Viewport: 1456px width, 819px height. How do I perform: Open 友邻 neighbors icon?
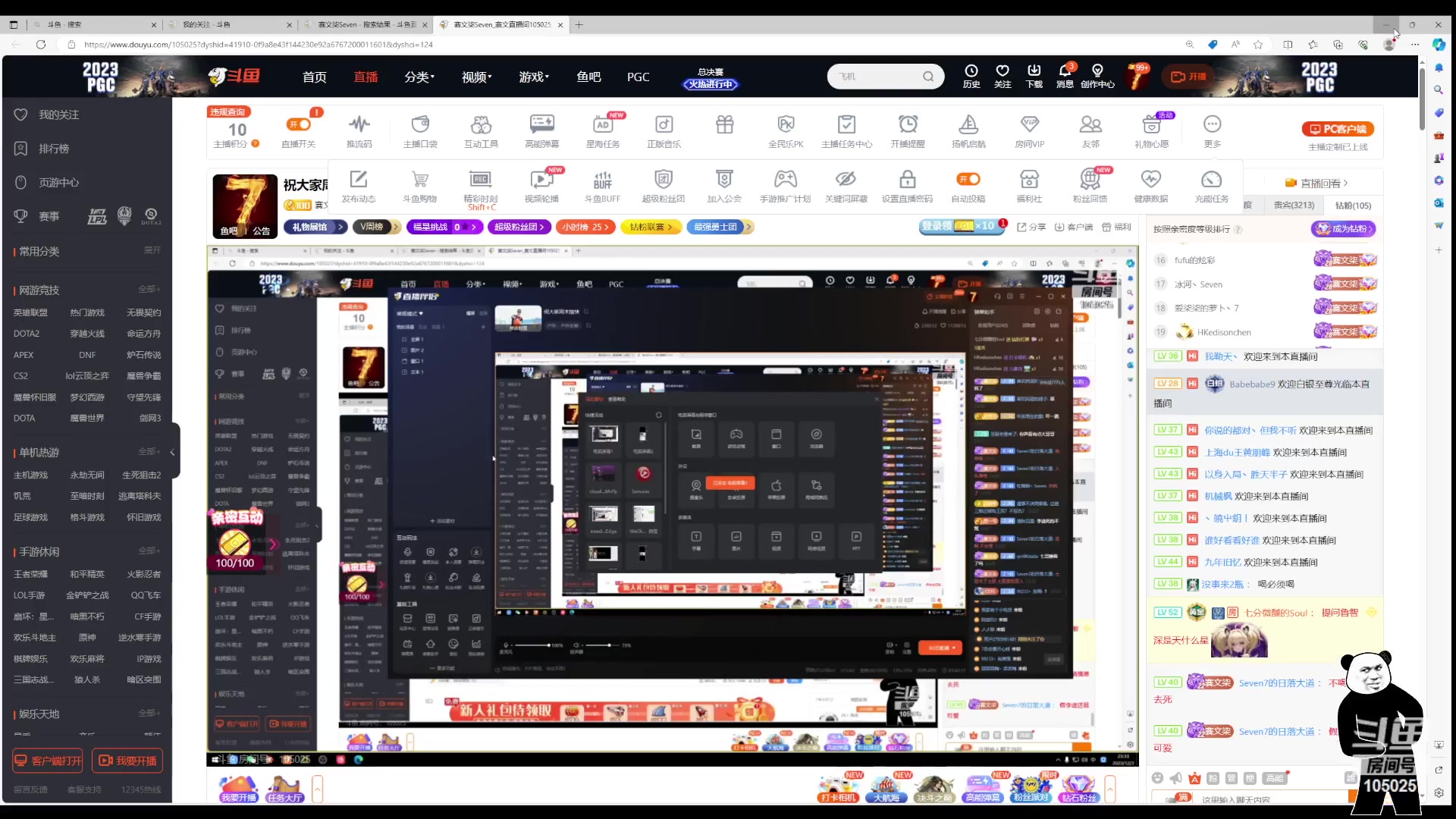coord(1090,130)
